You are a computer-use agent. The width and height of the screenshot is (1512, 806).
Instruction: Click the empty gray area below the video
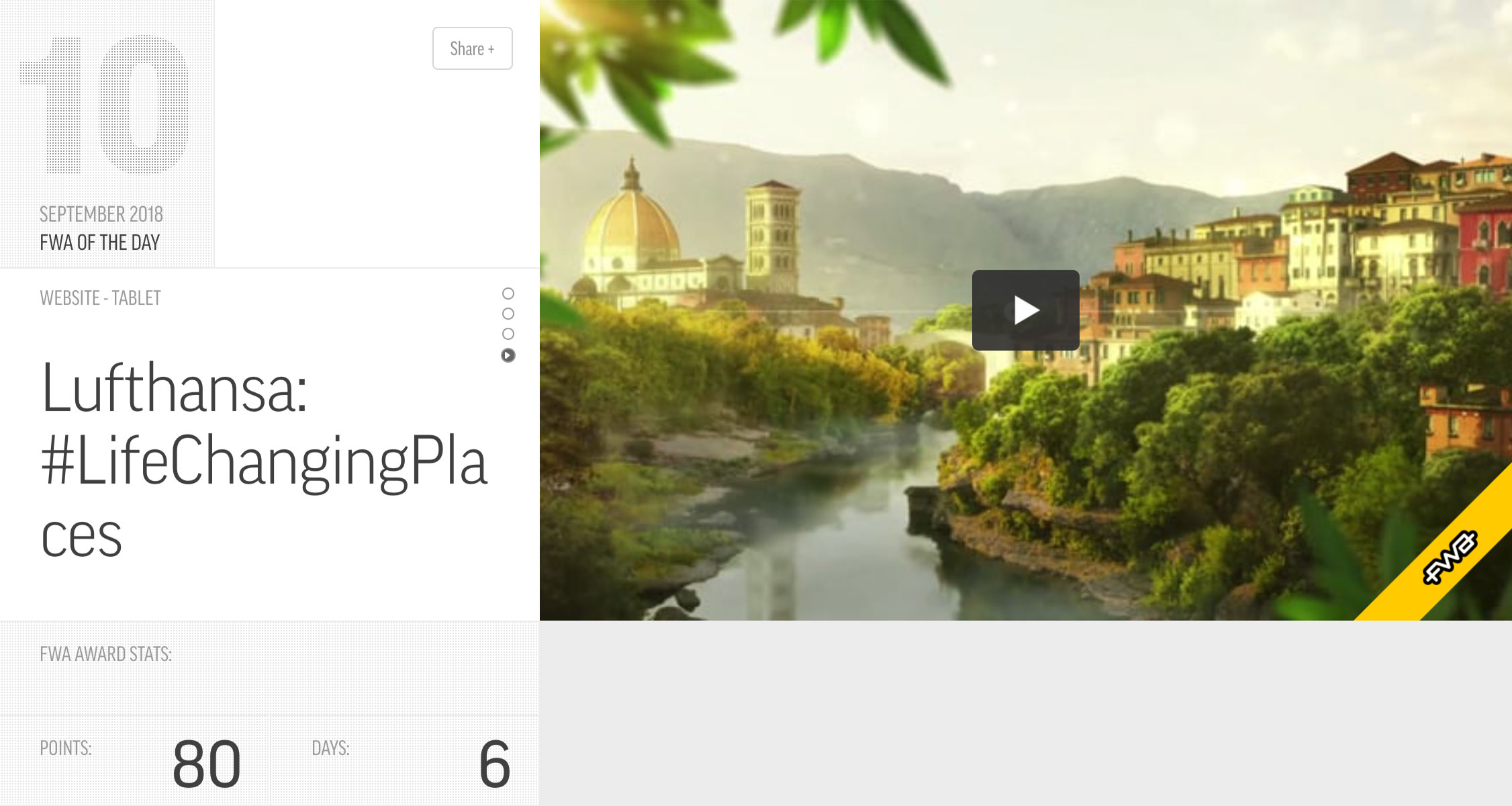[1026, 713]
